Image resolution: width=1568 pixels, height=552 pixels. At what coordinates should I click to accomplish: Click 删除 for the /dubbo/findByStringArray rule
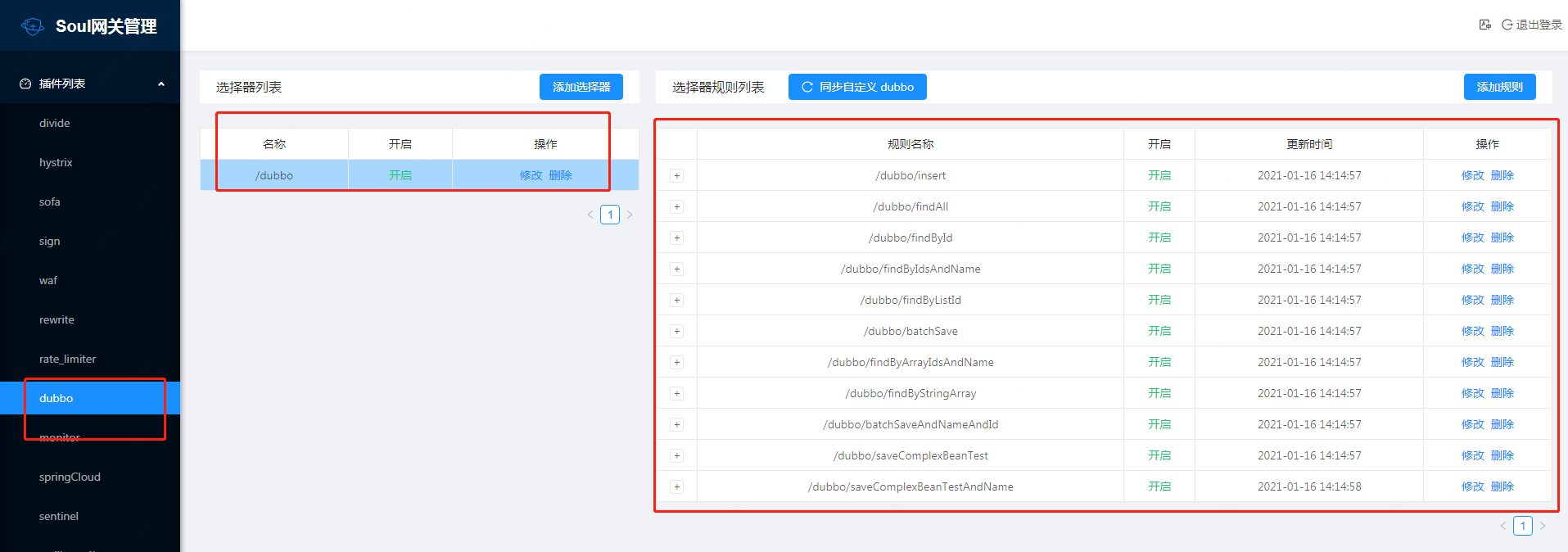coord(1502,393)
